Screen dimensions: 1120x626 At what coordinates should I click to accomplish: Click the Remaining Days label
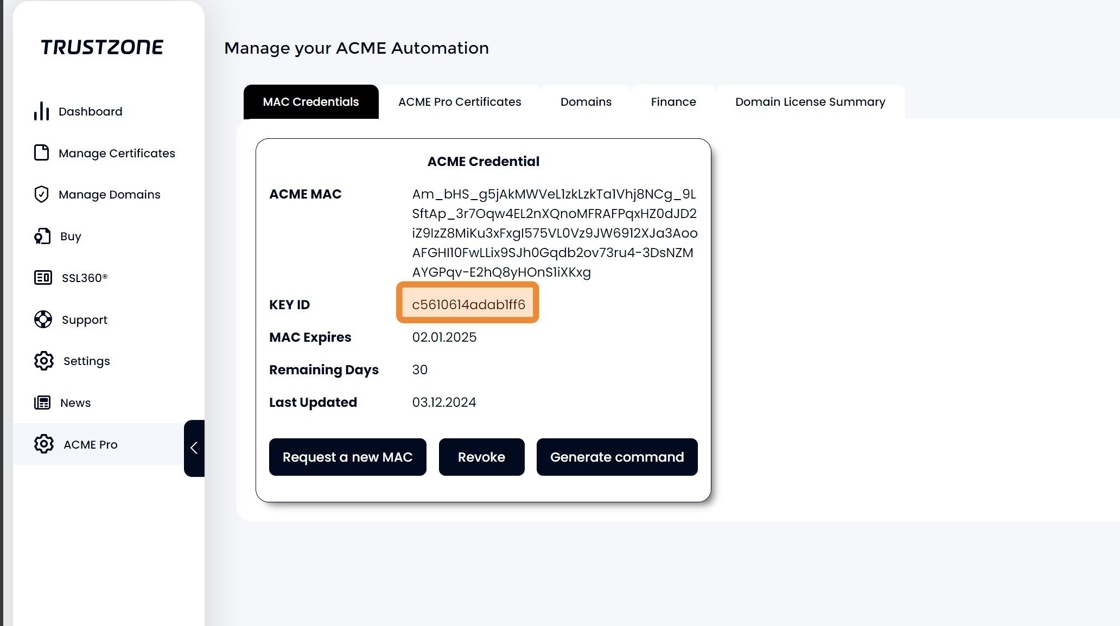click(324, 370)
